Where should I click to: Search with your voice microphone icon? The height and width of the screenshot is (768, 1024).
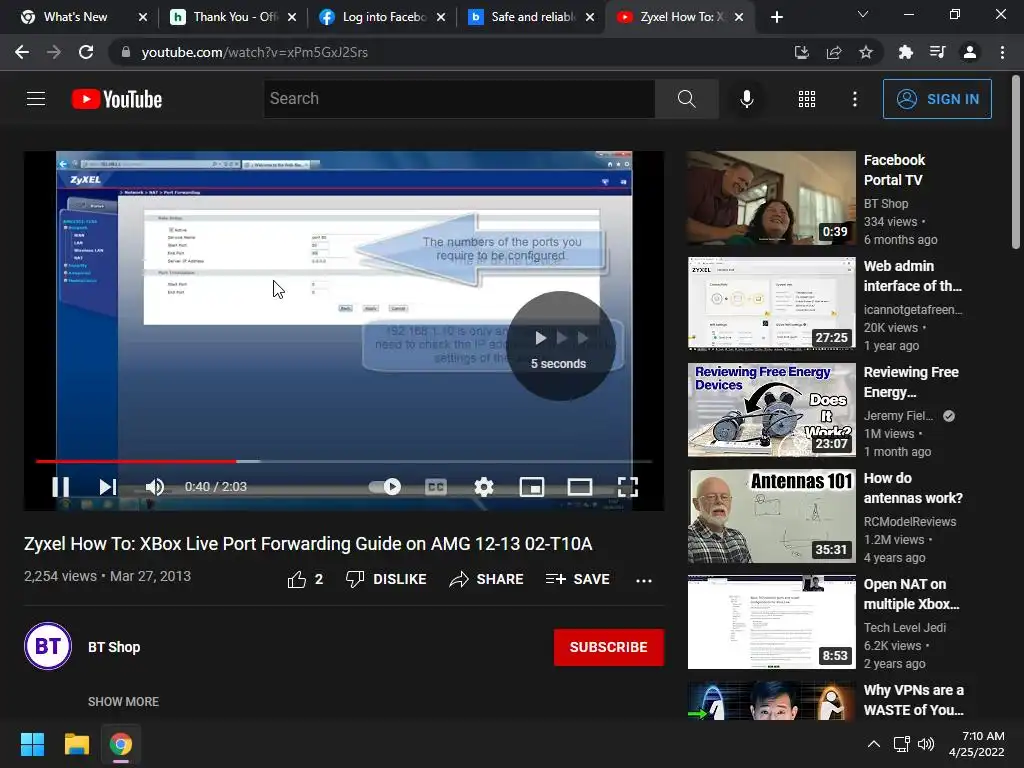pyautogui.click(x=746, y=99)
